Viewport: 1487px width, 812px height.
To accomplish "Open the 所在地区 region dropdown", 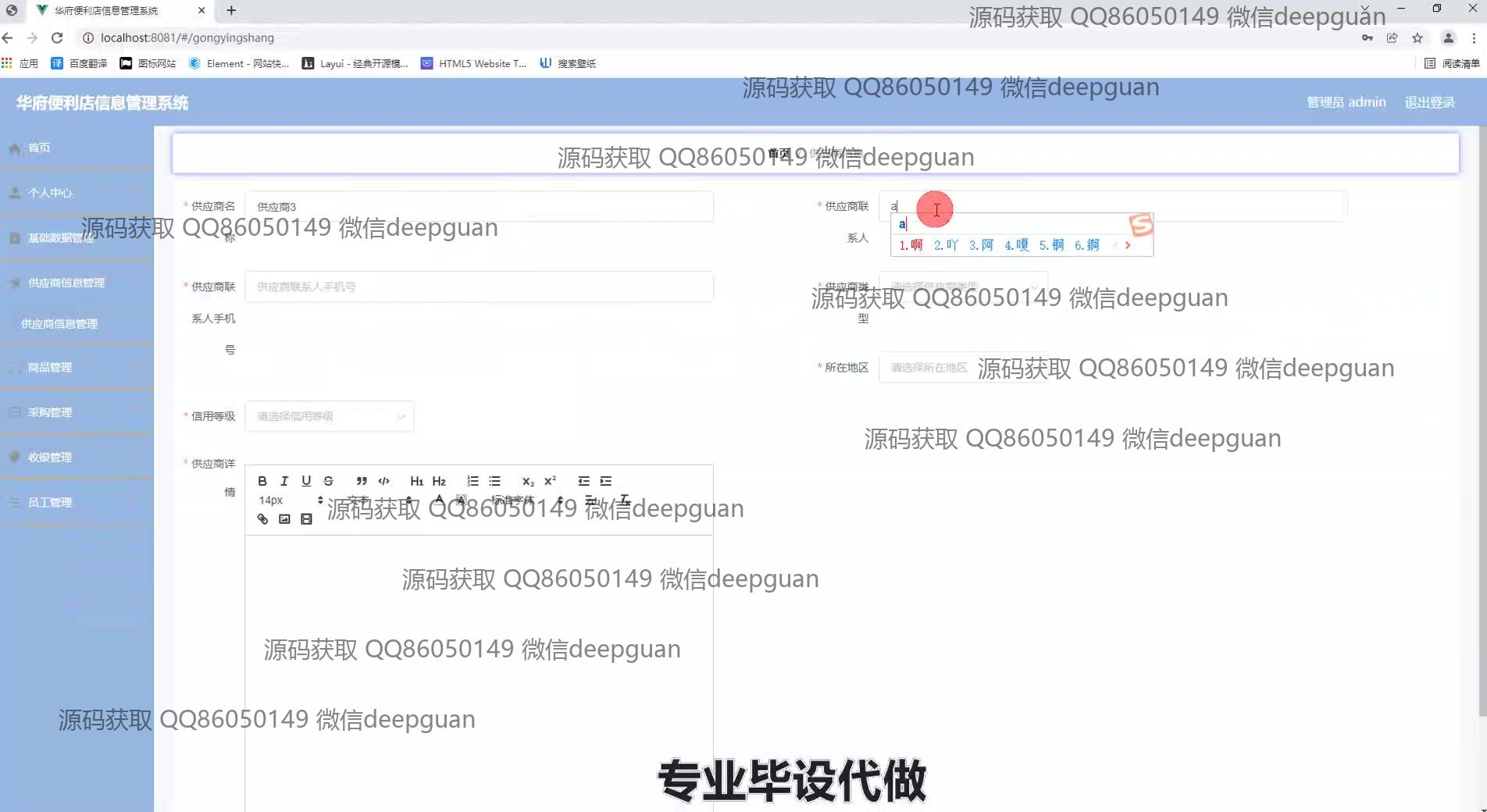I will click(x=963, y=367).
